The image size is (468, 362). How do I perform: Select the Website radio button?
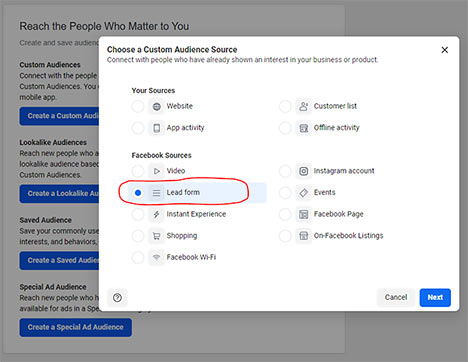(138, 106)
